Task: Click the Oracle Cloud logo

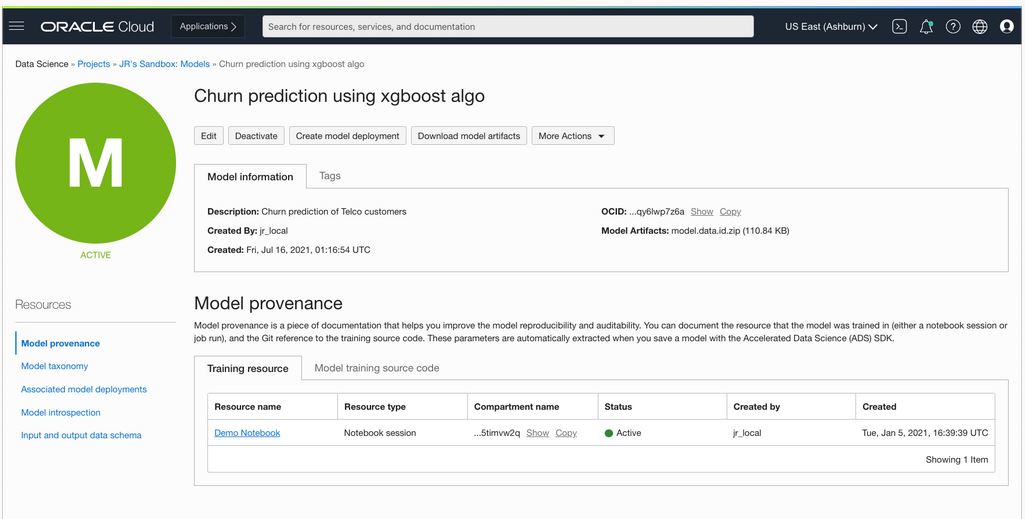Action: click(97, 27)
